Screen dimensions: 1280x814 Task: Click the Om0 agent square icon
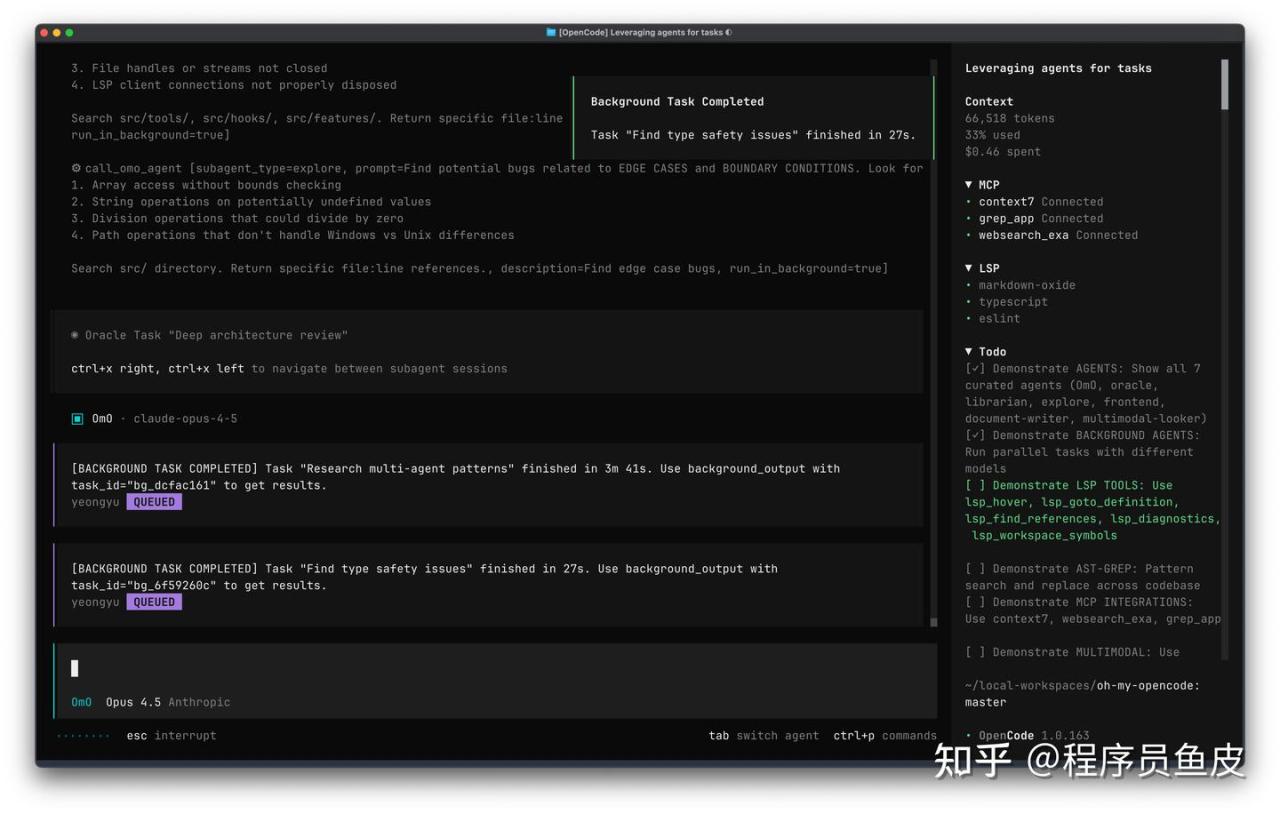pos(77,418)
